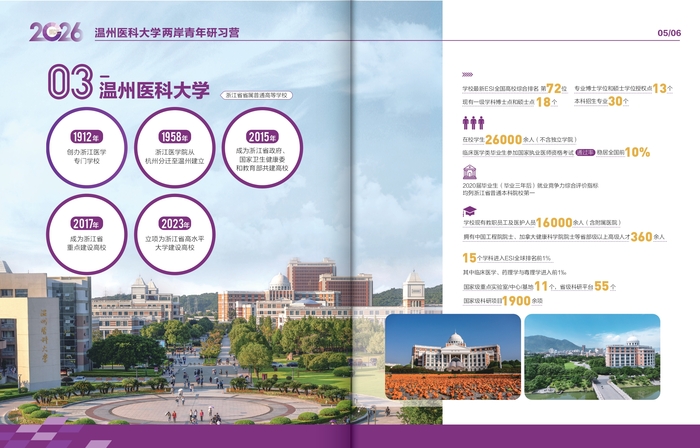Viewport: 700px width, 448px height.
Task: Click the number 11 for 国家级重点实验室
Action: [541, 286]
